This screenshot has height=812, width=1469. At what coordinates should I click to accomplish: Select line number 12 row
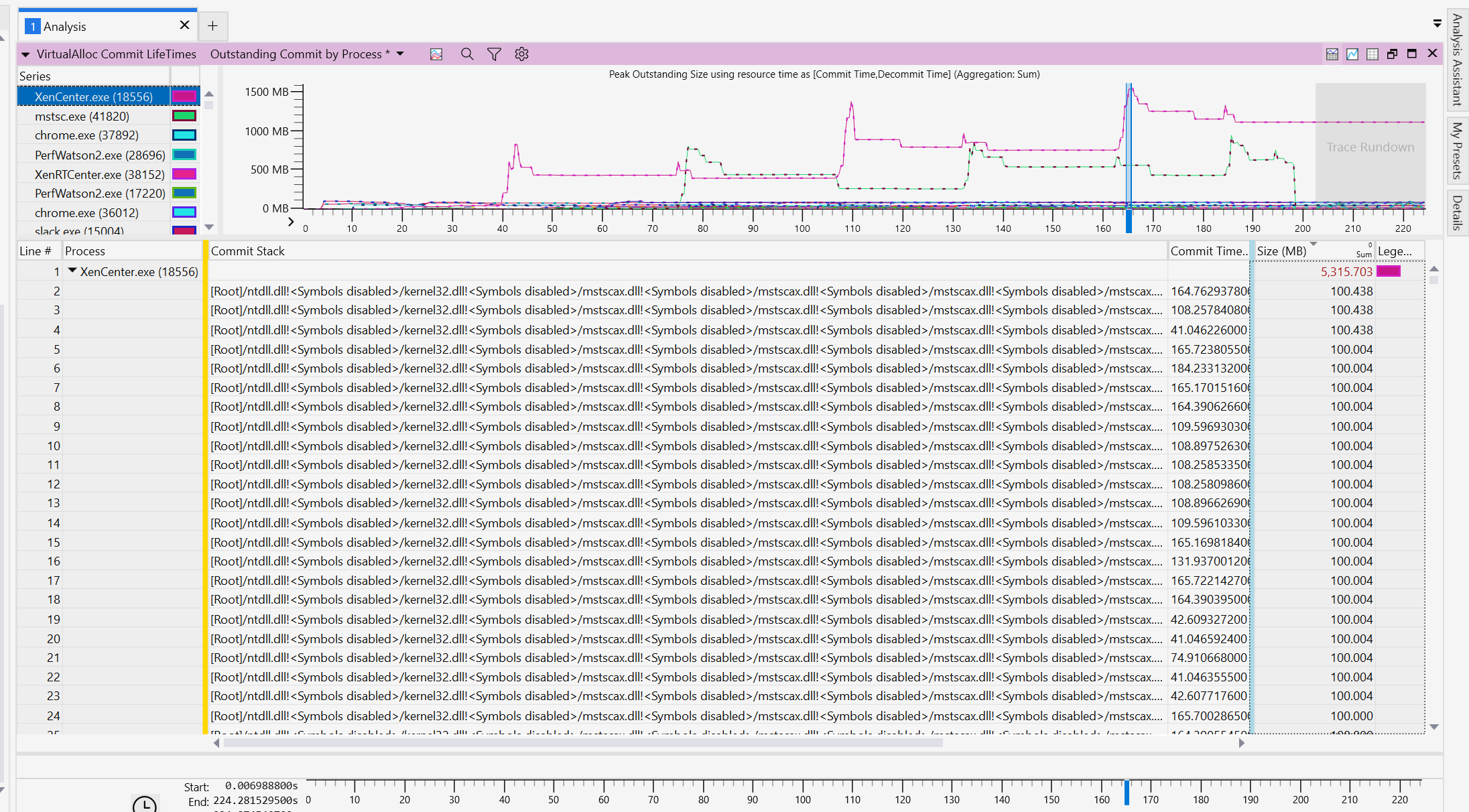40,484
